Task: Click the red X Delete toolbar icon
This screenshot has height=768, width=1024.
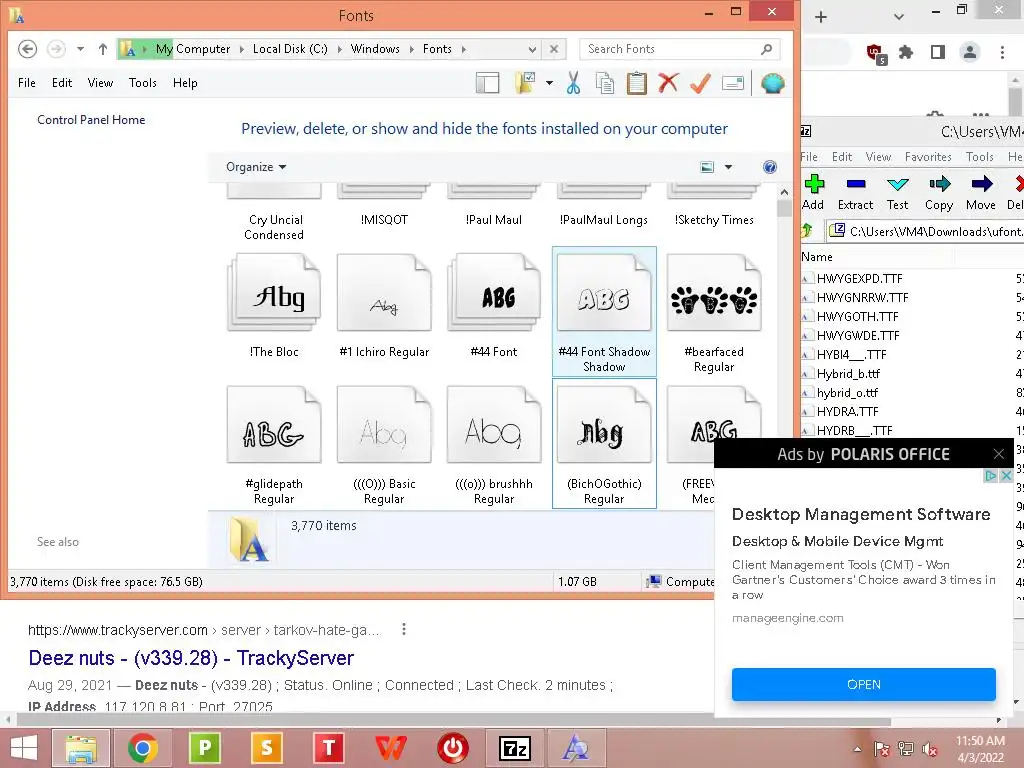Action: 668,83
